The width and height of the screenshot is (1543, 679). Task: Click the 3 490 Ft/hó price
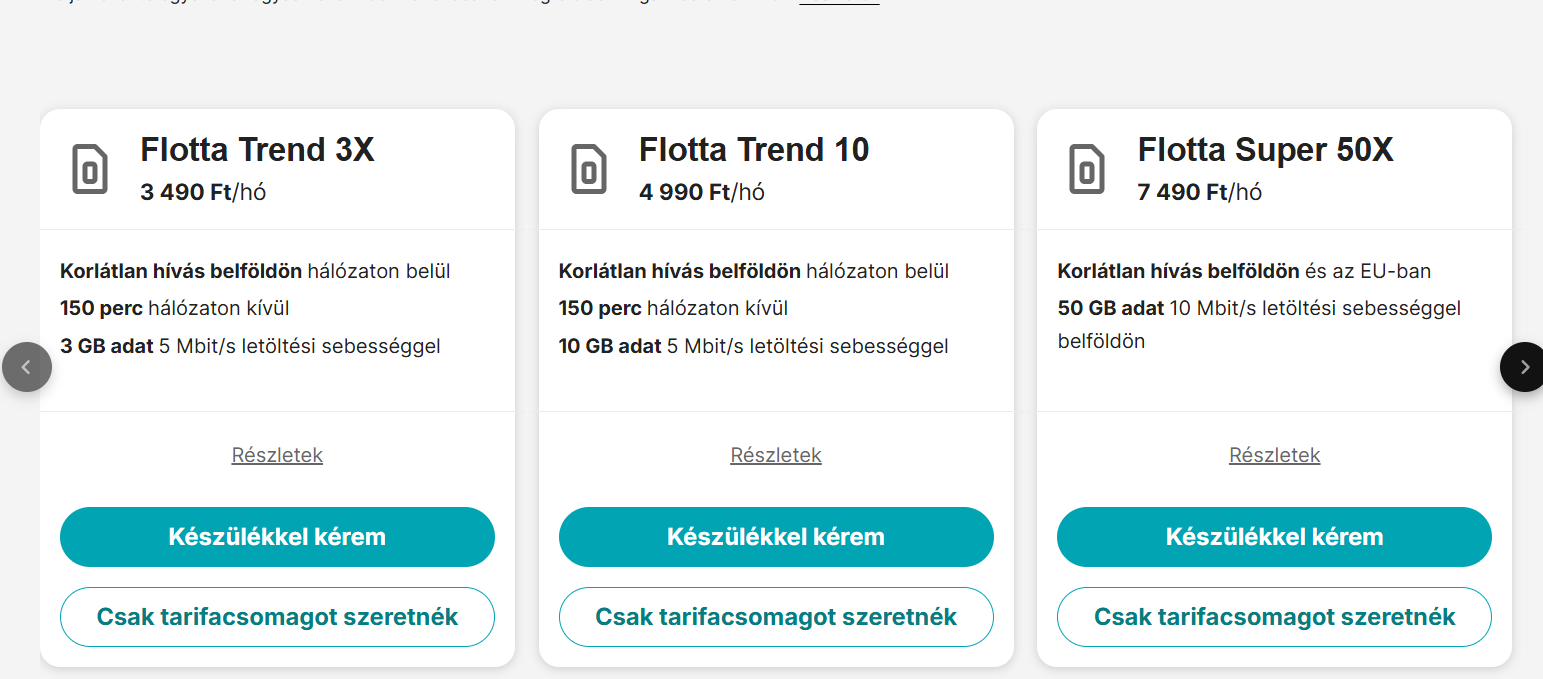203,192
